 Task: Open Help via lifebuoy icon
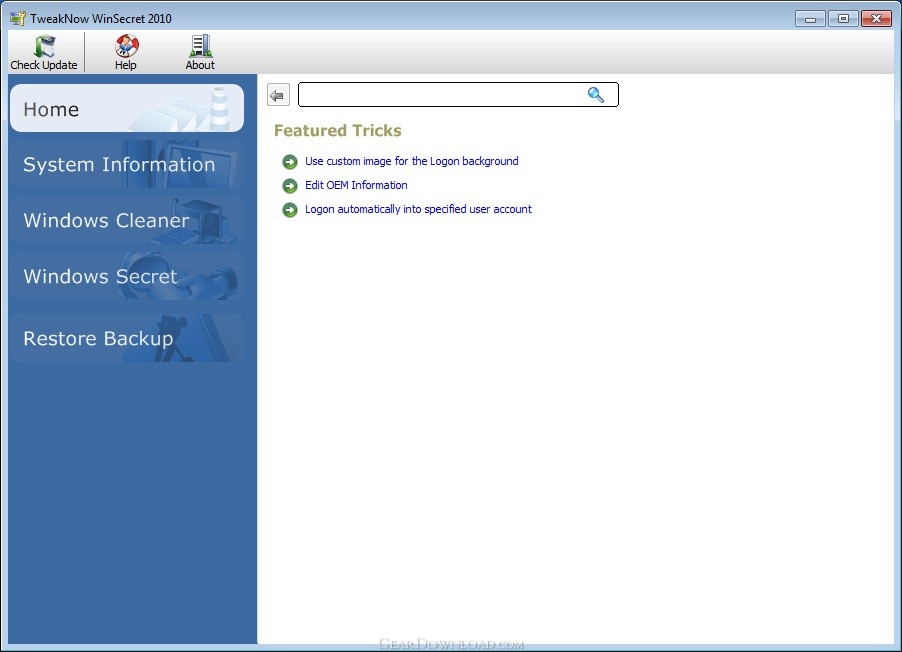[126, 45]
